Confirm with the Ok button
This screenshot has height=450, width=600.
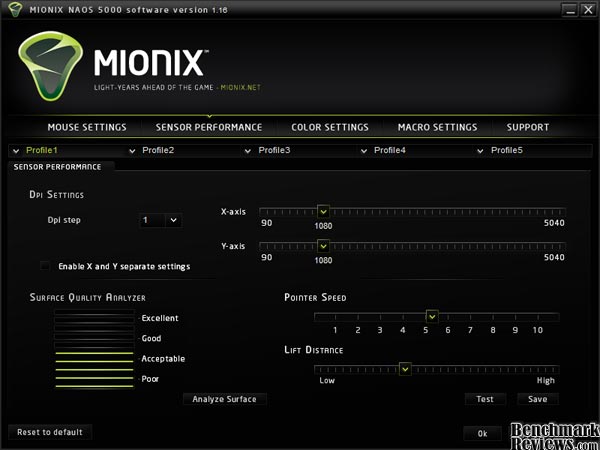[x=483, y=434]
